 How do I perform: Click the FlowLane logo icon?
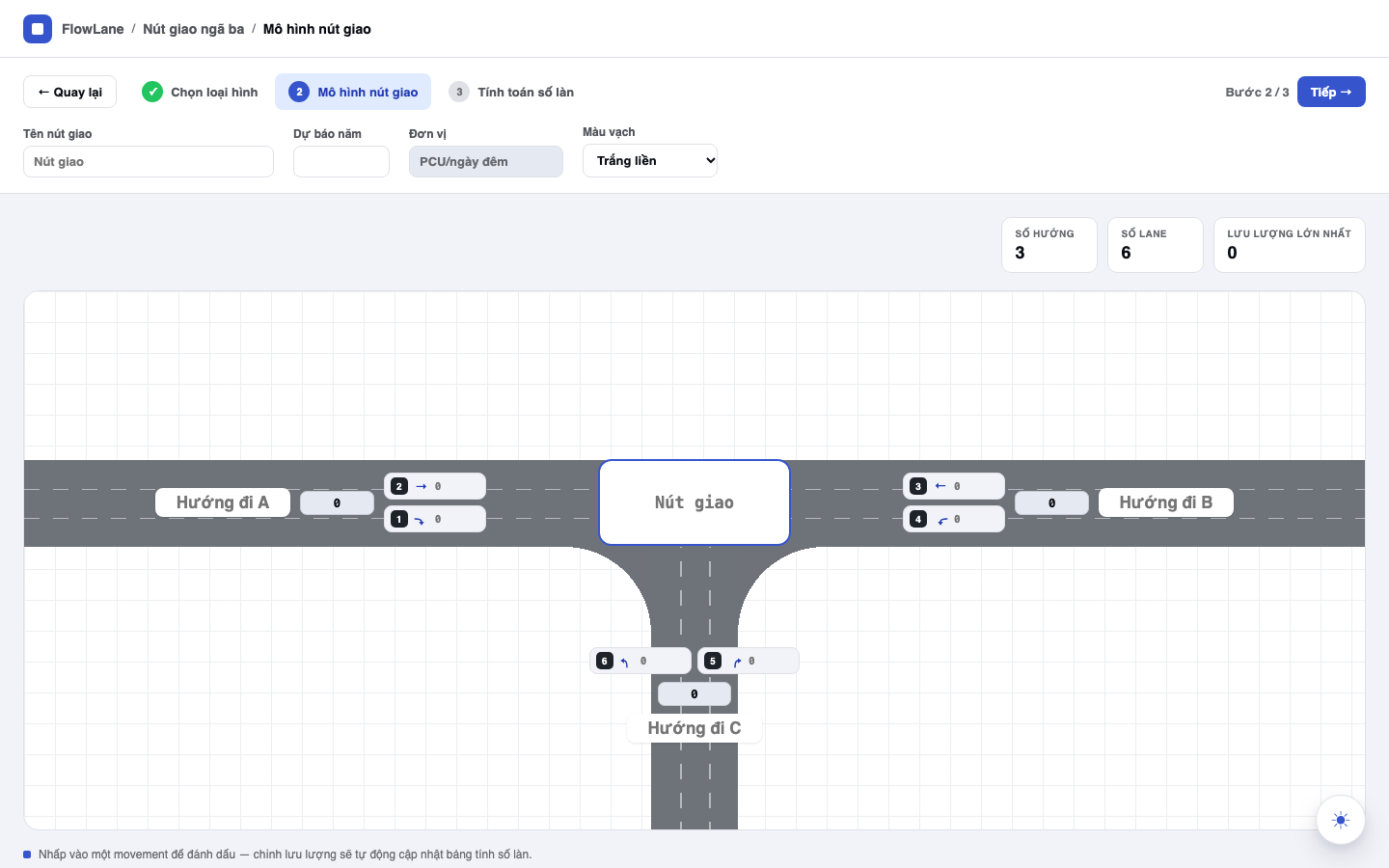coord(38,29)
